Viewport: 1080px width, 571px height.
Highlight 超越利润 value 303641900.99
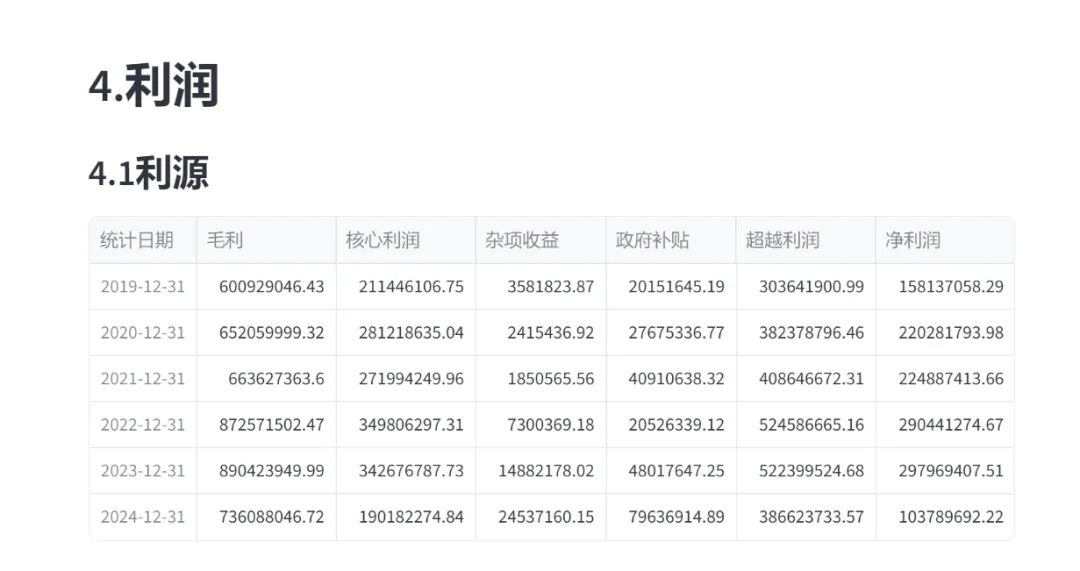click(805, 287)
